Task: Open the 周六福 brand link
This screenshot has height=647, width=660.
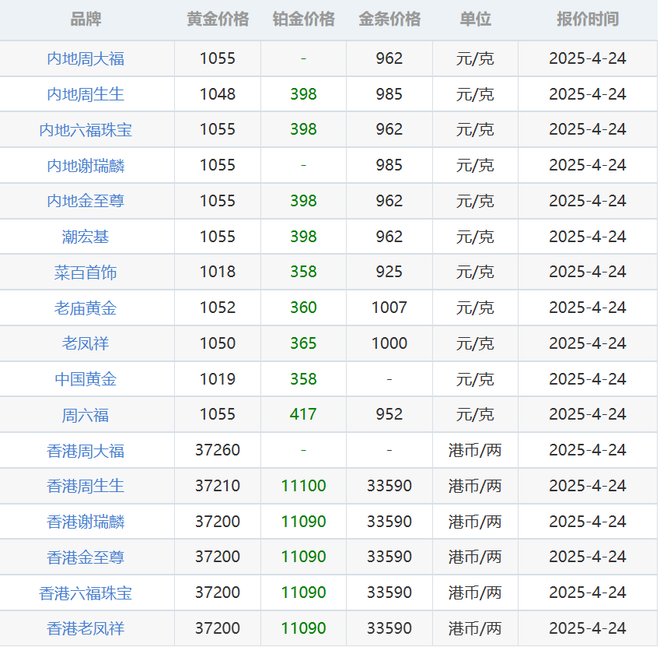Action: pos(85,415)
